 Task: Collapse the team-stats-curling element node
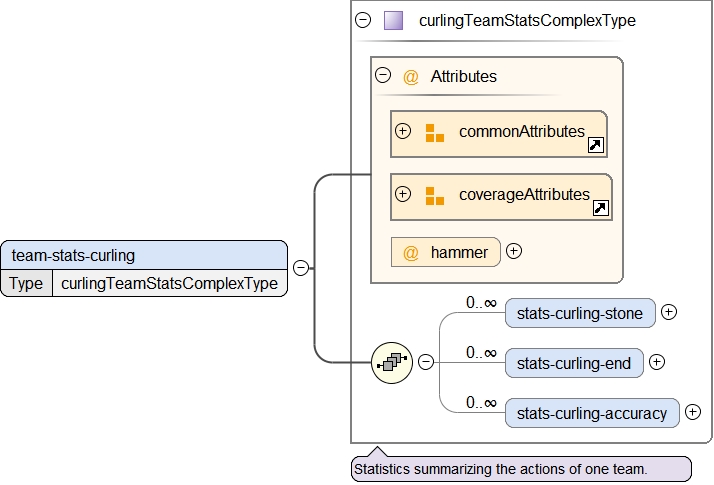[x=300, y=267]
